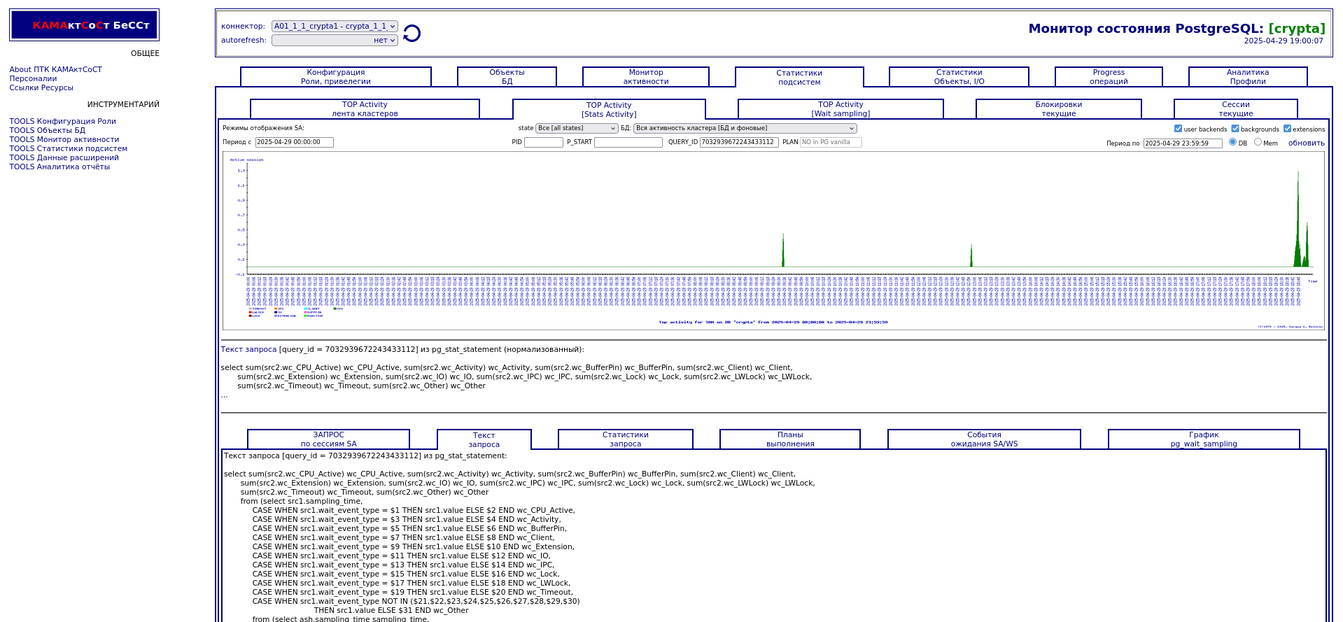Open the коннектор dropdown
1343x622 pixels.
[334, 26]
